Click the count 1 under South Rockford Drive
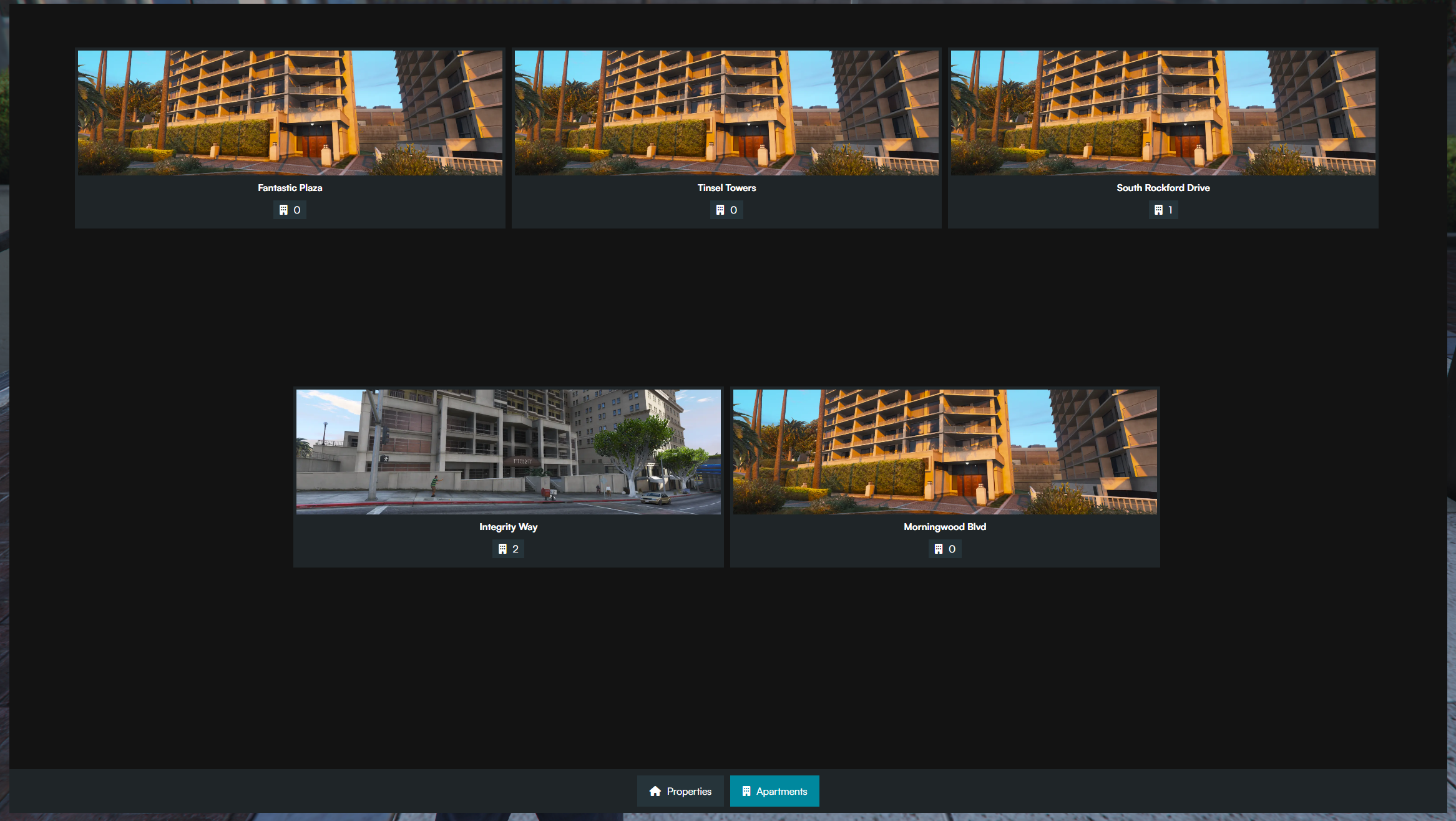The image size is (1456, 821). point(1170,210)
